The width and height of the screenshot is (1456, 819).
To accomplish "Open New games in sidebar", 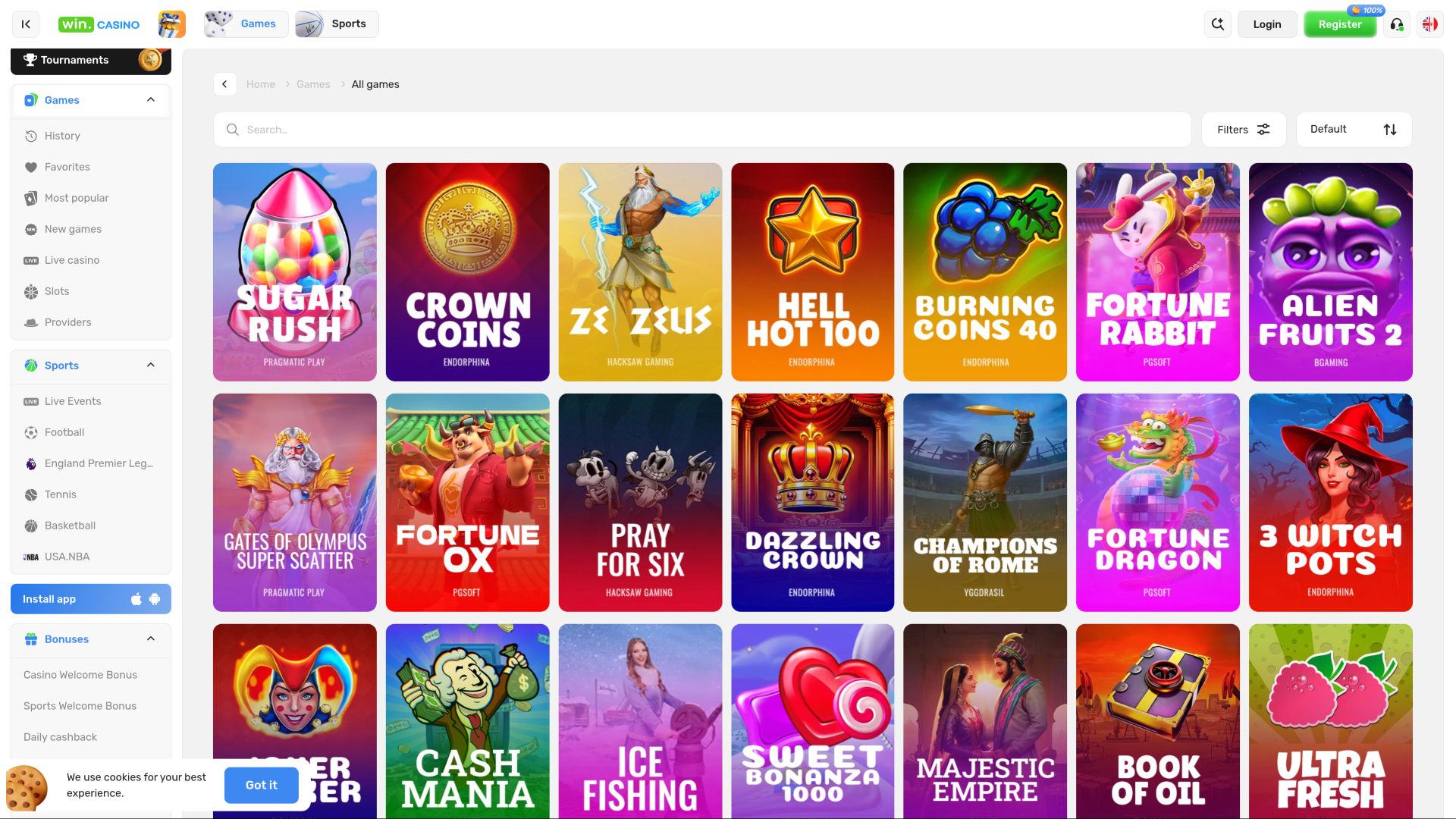I will 91,229.
